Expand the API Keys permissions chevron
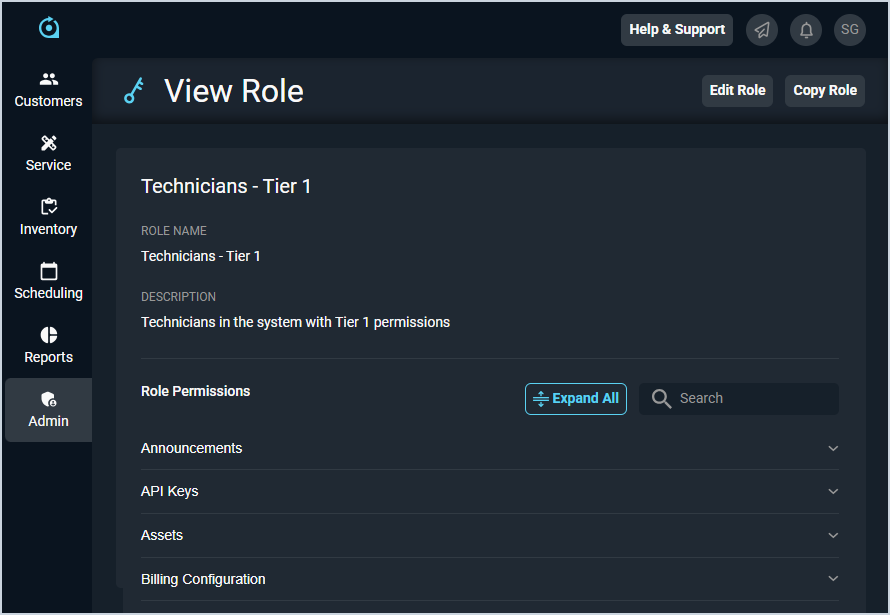 [x=833, y=491]
